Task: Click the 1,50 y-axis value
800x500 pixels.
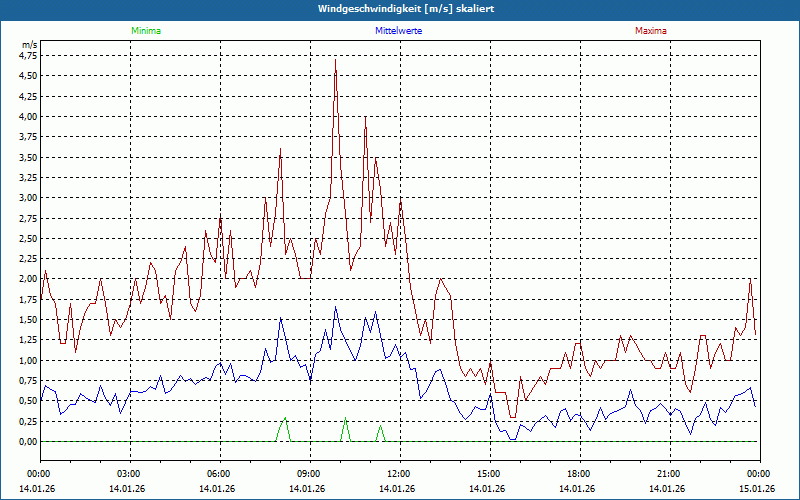Action: [29, 320]
